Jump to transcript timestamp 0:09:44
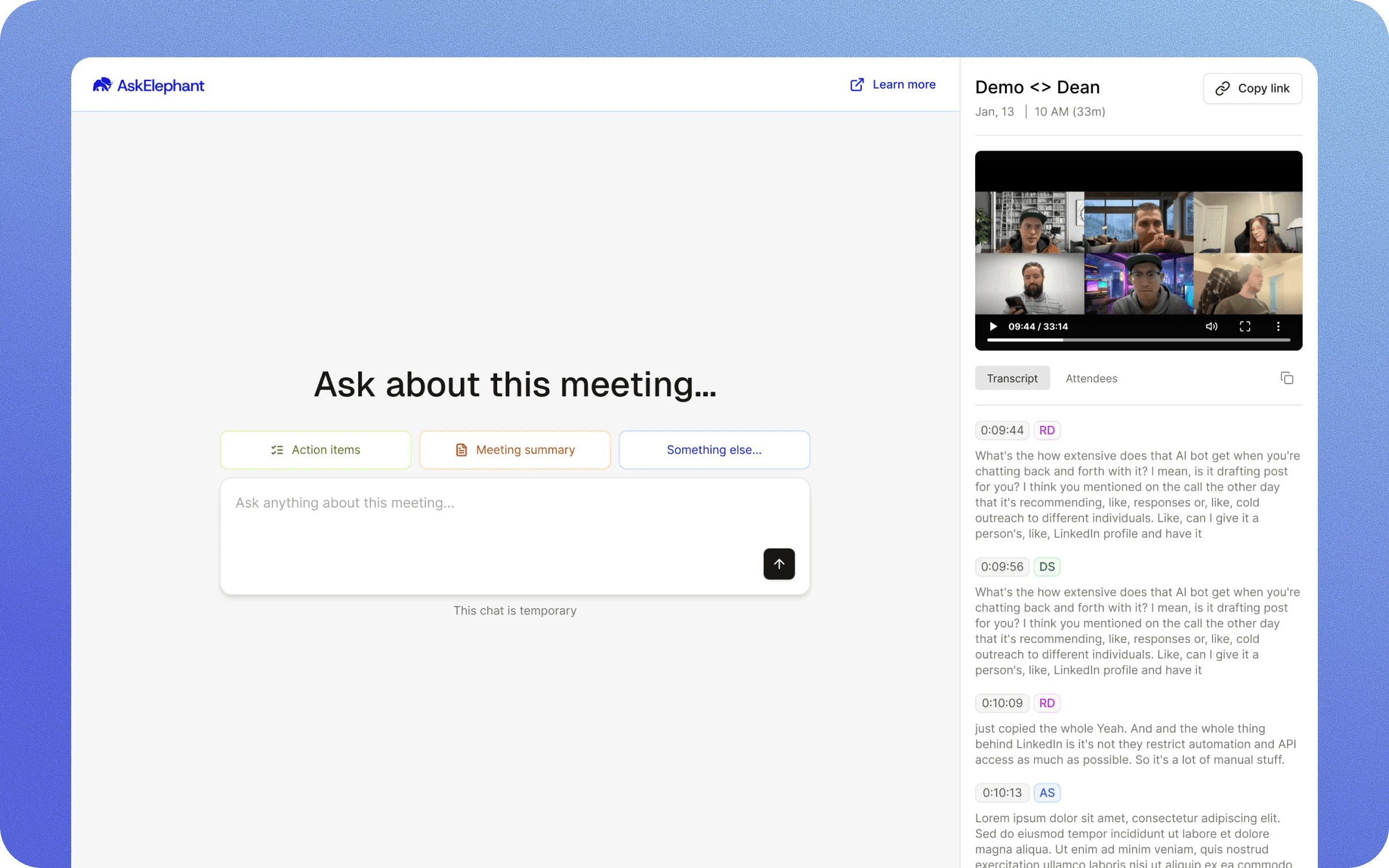Image resolution: width=1389 pixels, height=868 pixels. click(1002, 430)
